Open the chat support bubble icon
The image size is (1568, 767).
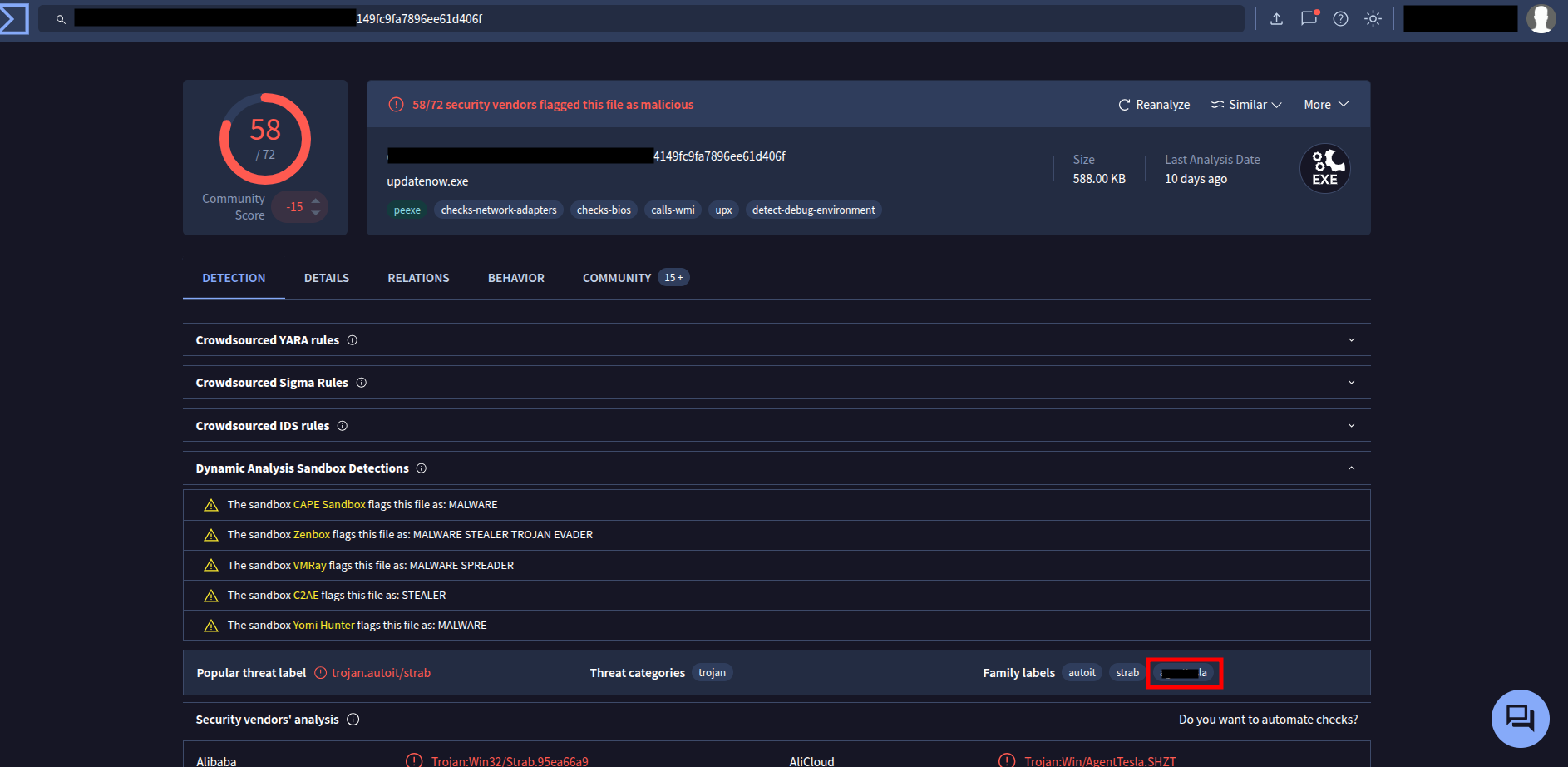[x=1520, y=718]
